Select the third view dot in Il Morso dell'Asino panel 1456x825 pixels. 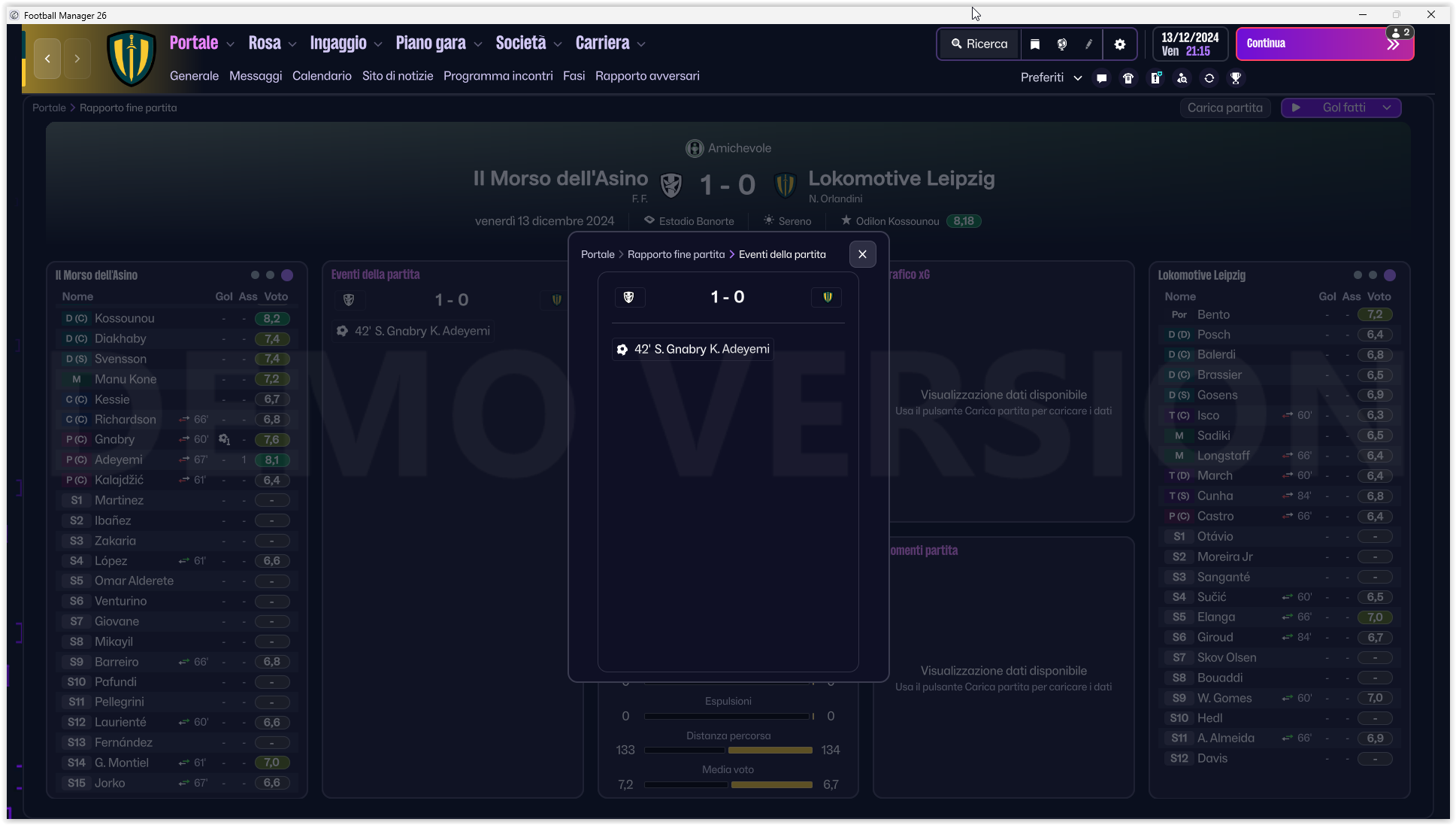click(x=287, y=275)
